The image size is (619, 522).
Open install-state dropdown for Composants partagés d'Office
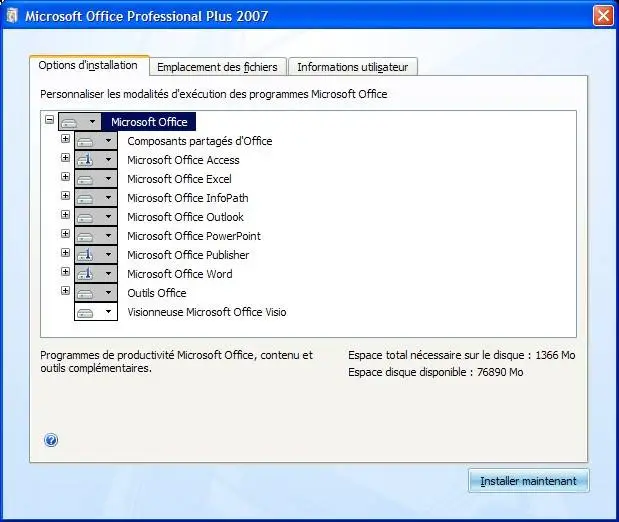pyautogui.click(x=96, y=141)
